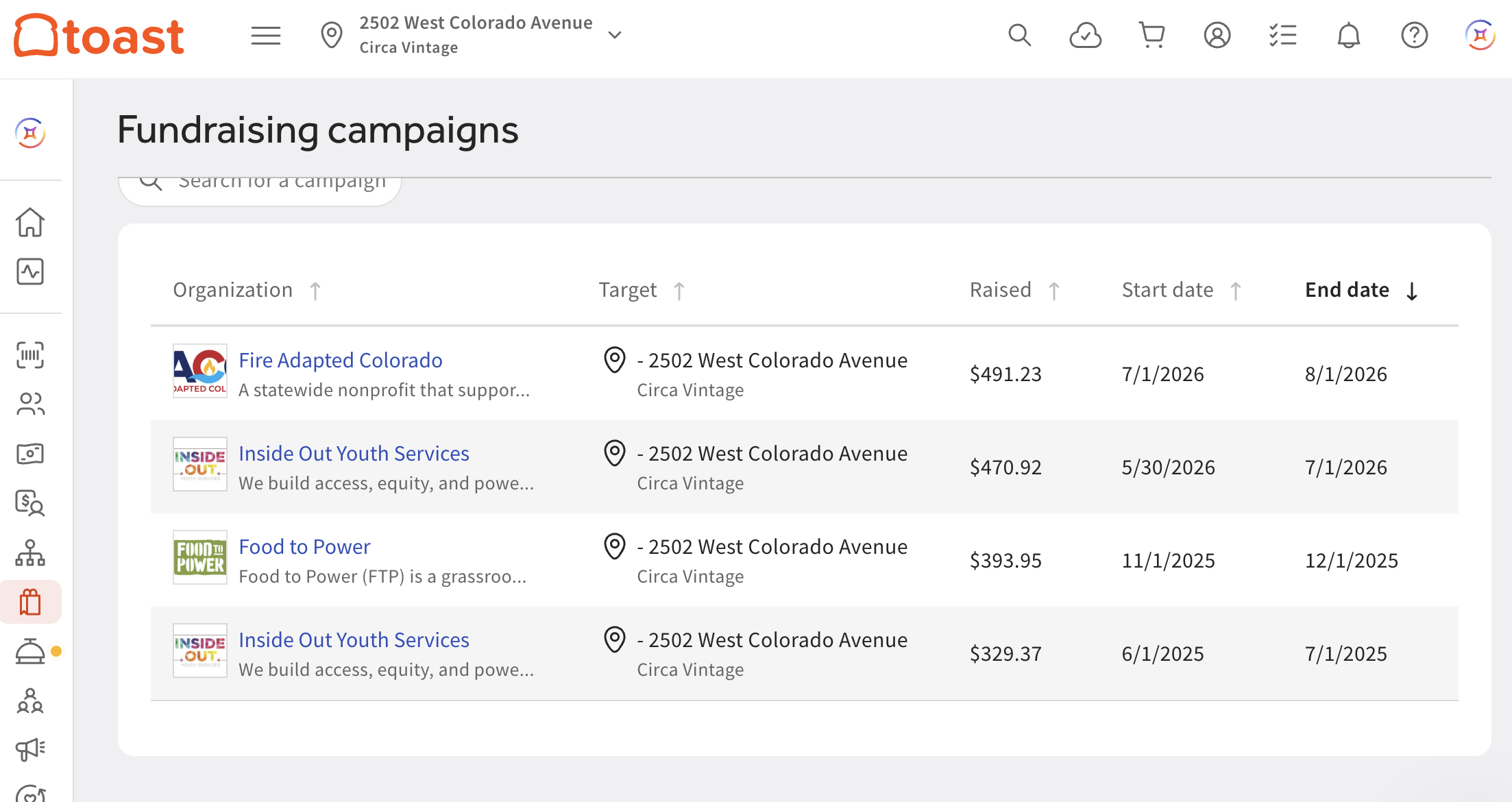Sort by Target column
This screenshot has height=802, width=1512.
(642, 290)
